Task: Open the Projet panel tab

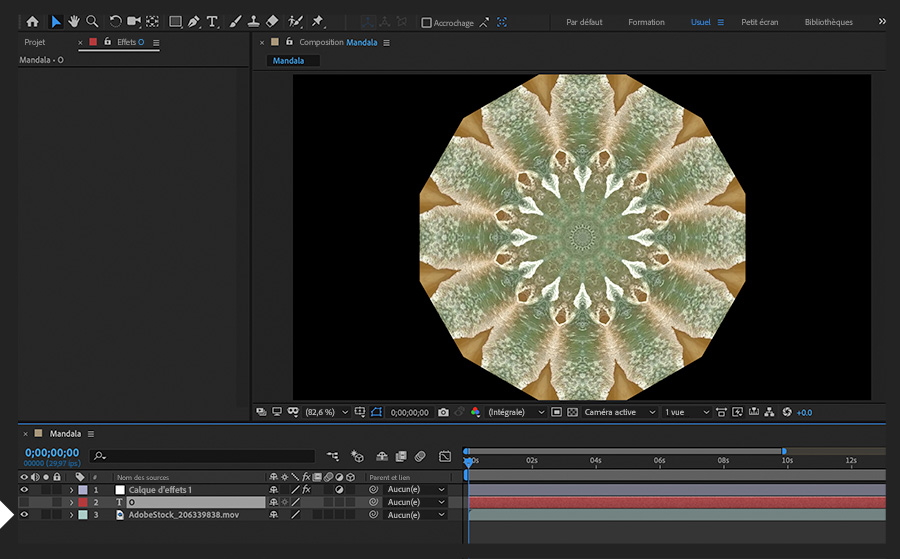Action: (35, 43)
